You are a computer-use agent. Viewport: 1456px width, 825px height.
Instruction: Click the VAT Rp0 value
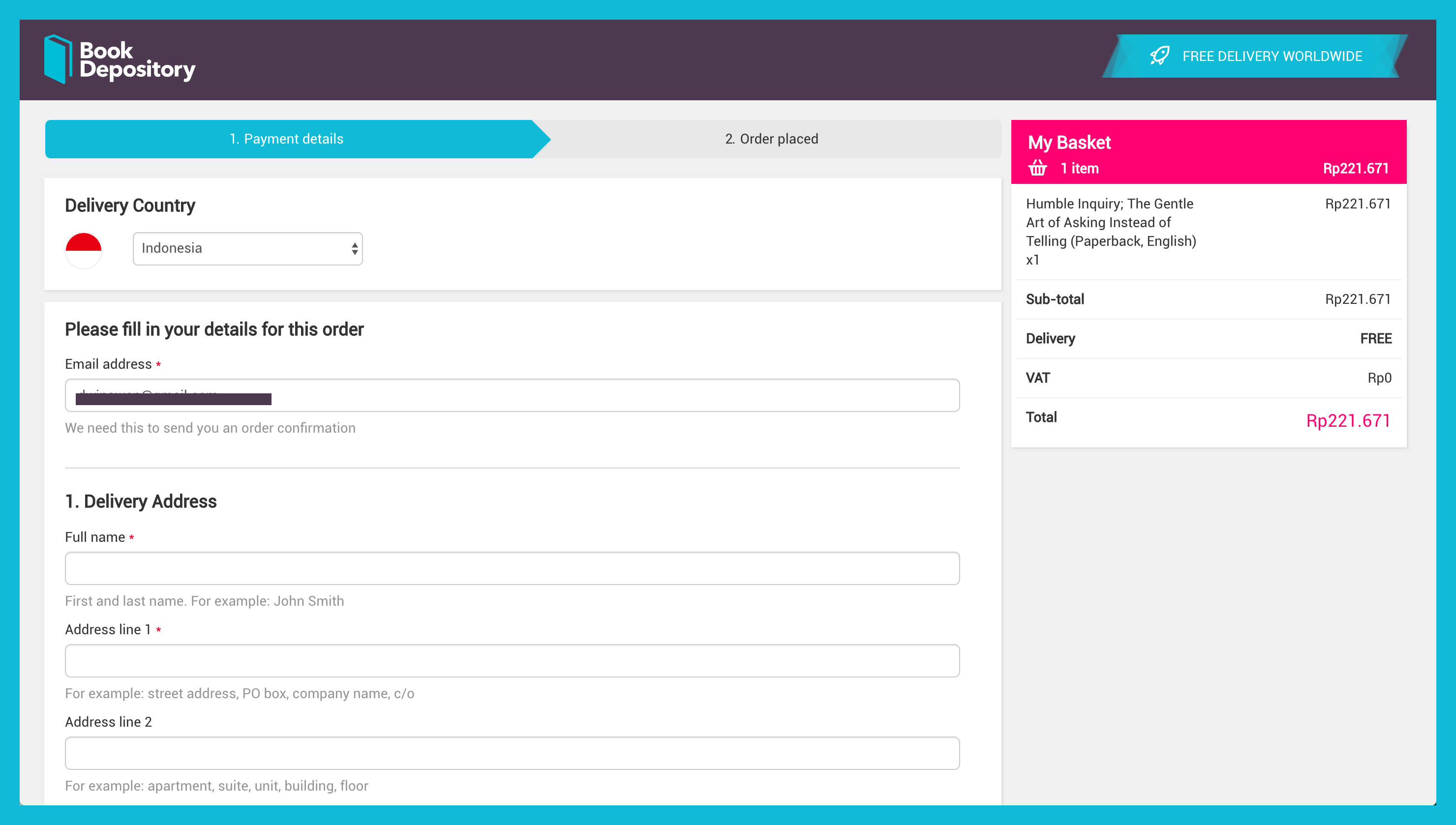(1379, 378)
